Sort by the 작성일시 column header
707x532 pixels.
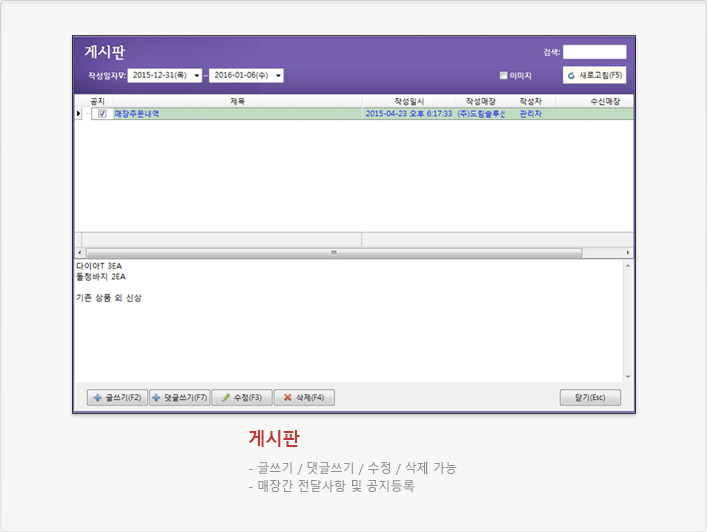tap(409, 101)
